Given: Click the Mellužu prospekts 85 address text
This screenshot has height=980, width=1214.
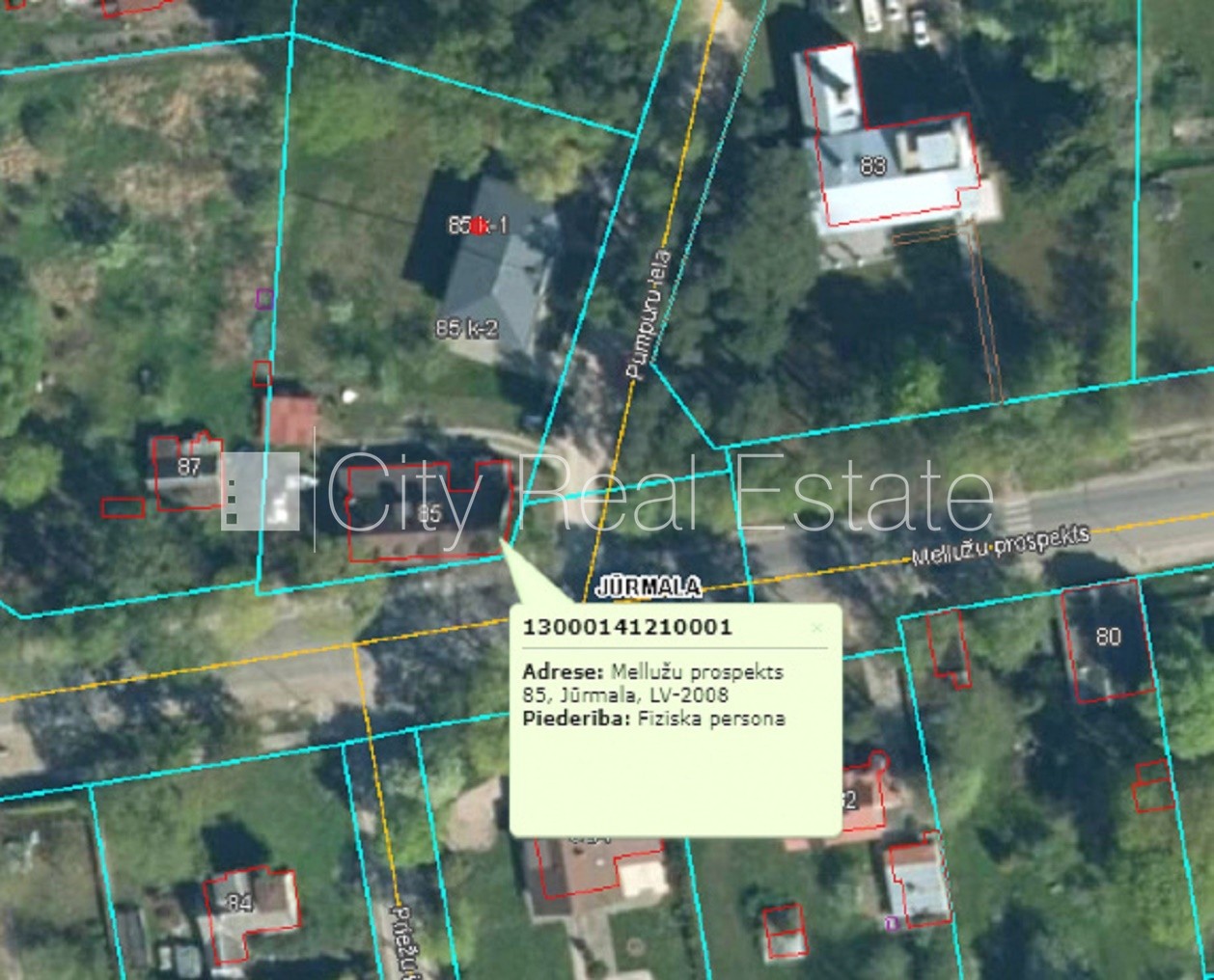Looking at the screenshot, I should (x=652, y=683).
